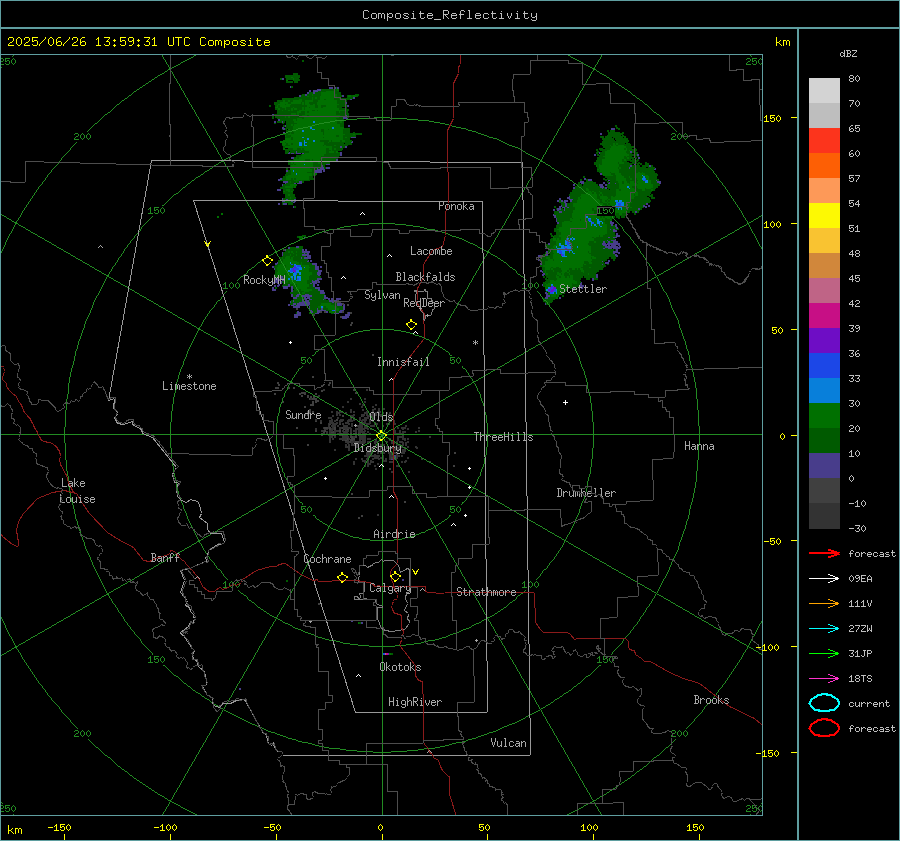This screenshot has width=900, height=841.
Task: Click the Vulcan label
Action: pos(508,743)
